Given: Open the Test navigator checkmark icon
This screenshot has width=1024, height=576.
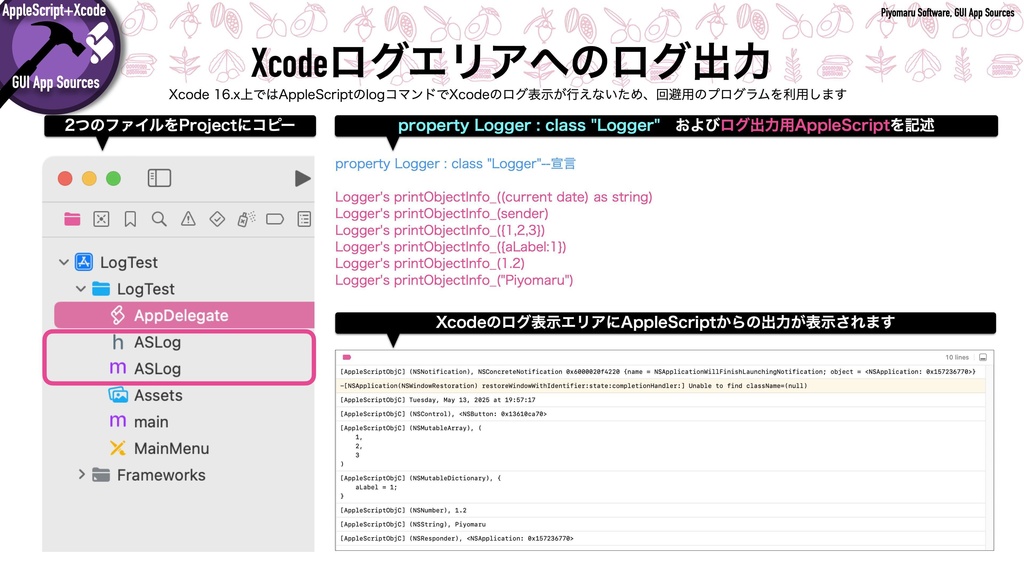Looking at the screenshot, I should pyautogui.click(x=218, y=218).
